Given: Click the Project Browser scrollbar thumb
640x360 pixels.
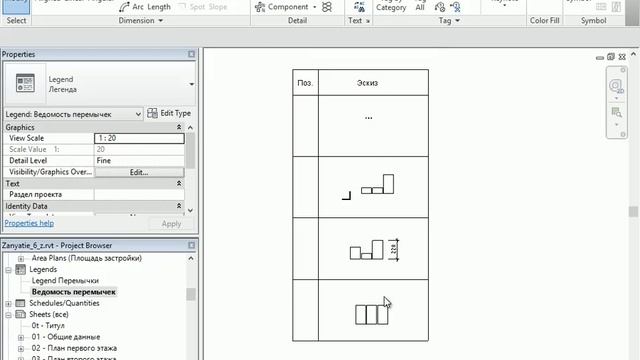Looking at the screenshot, I should click(191, 294).
